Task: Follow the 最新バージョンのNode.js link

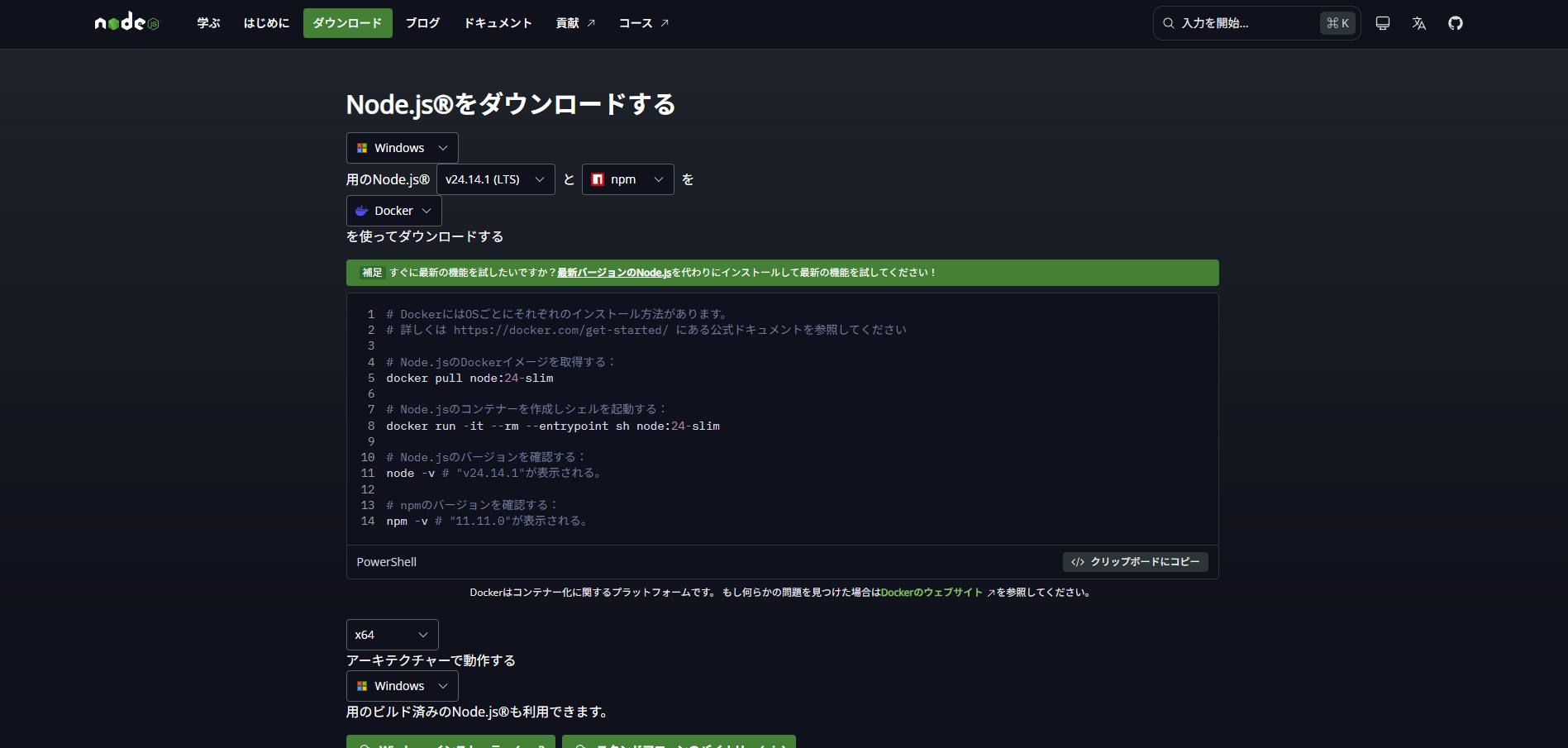Action: pos(613,273)
